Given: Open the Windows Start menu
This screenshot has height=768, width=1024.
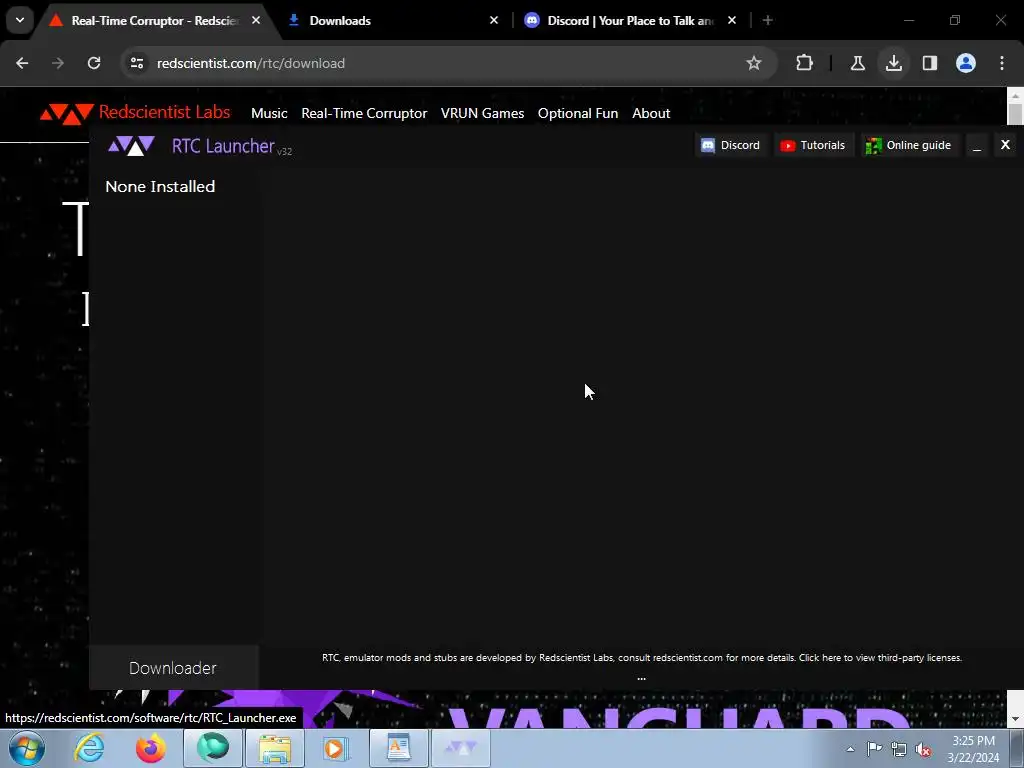Looking at the screenshot, I should (26, 748).
